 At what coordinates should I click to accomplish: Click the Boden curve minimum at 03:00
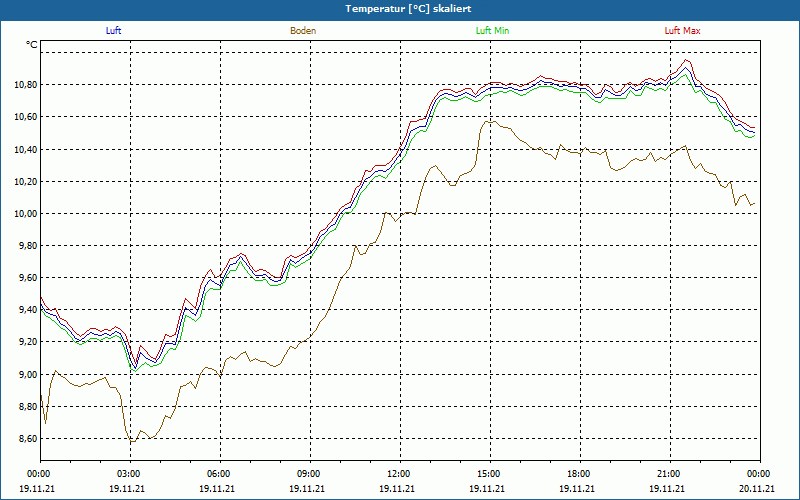click(133, 442)
